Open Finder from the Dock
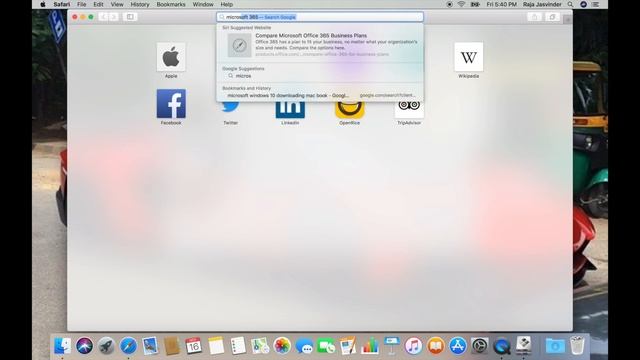 coord(62,346)
